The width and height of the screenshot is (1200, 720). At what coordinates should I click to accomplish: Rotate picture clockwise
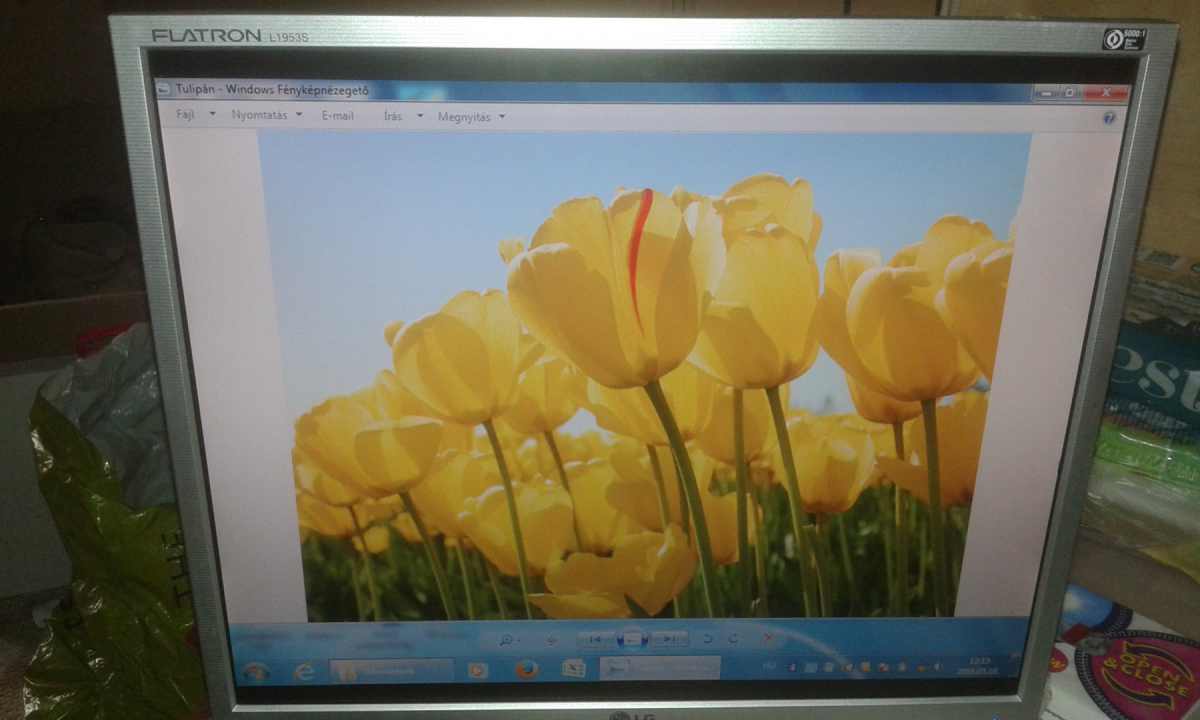click(x=733, y=637)
